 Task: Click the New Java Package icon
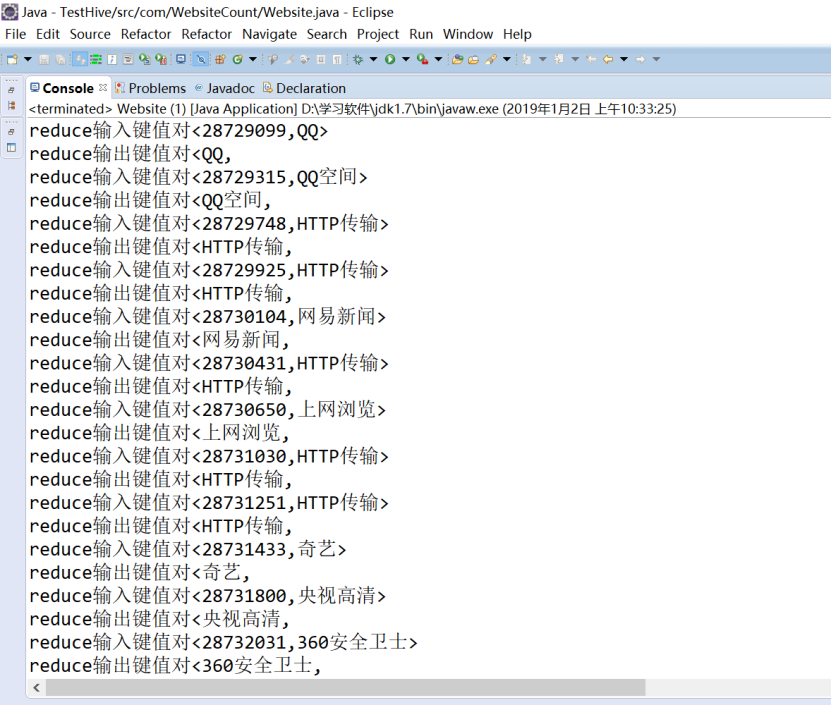click(x=220, y=59)
